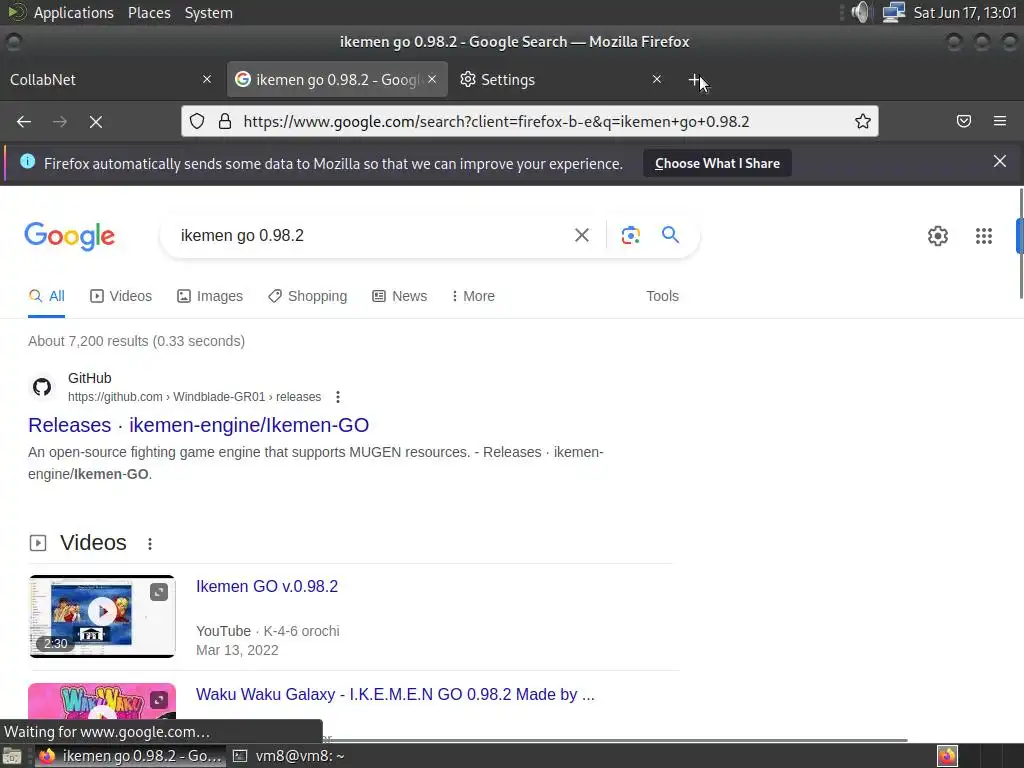Open the clock showing Sat Jun 17
The width and height of the screenshot is (1024, 768).
coord(965,12)
